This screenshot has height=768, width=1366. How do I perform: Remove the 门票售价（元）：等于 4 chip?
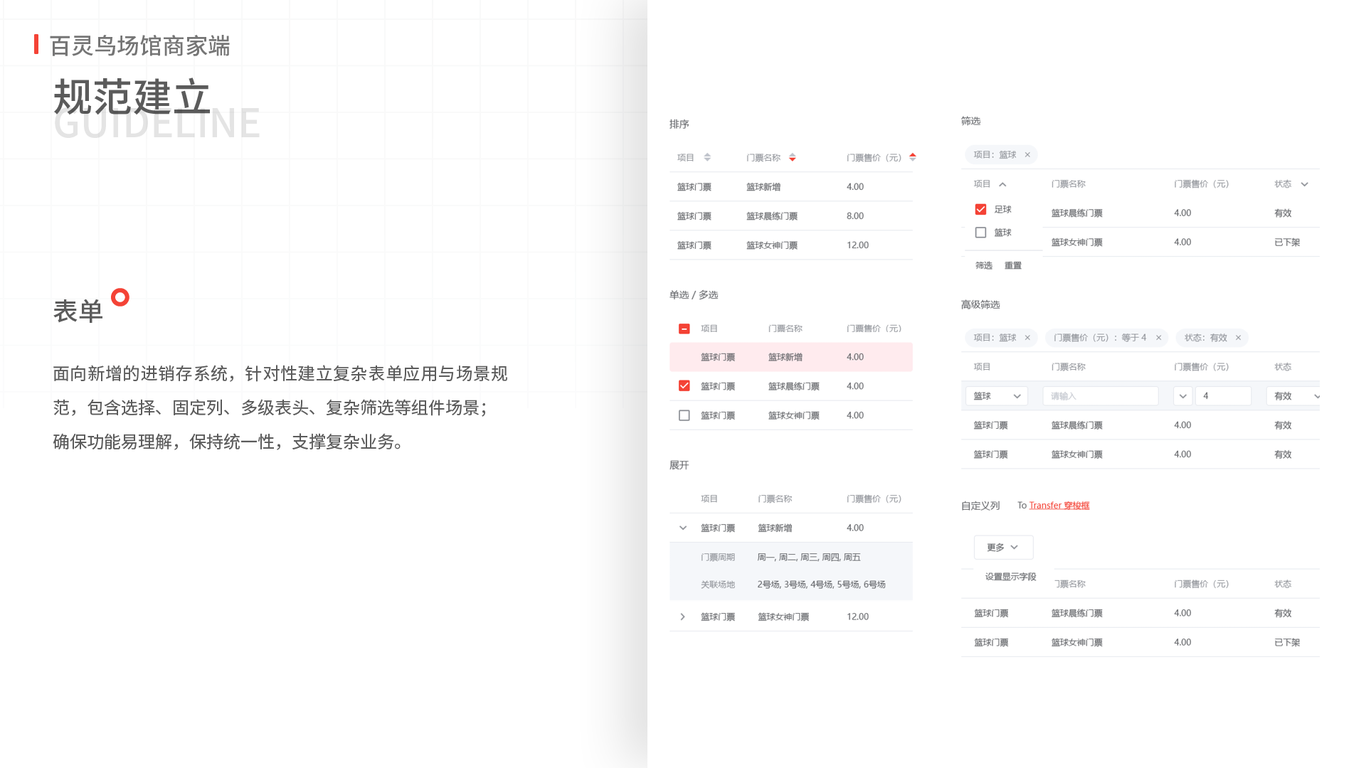(1159, 338)
